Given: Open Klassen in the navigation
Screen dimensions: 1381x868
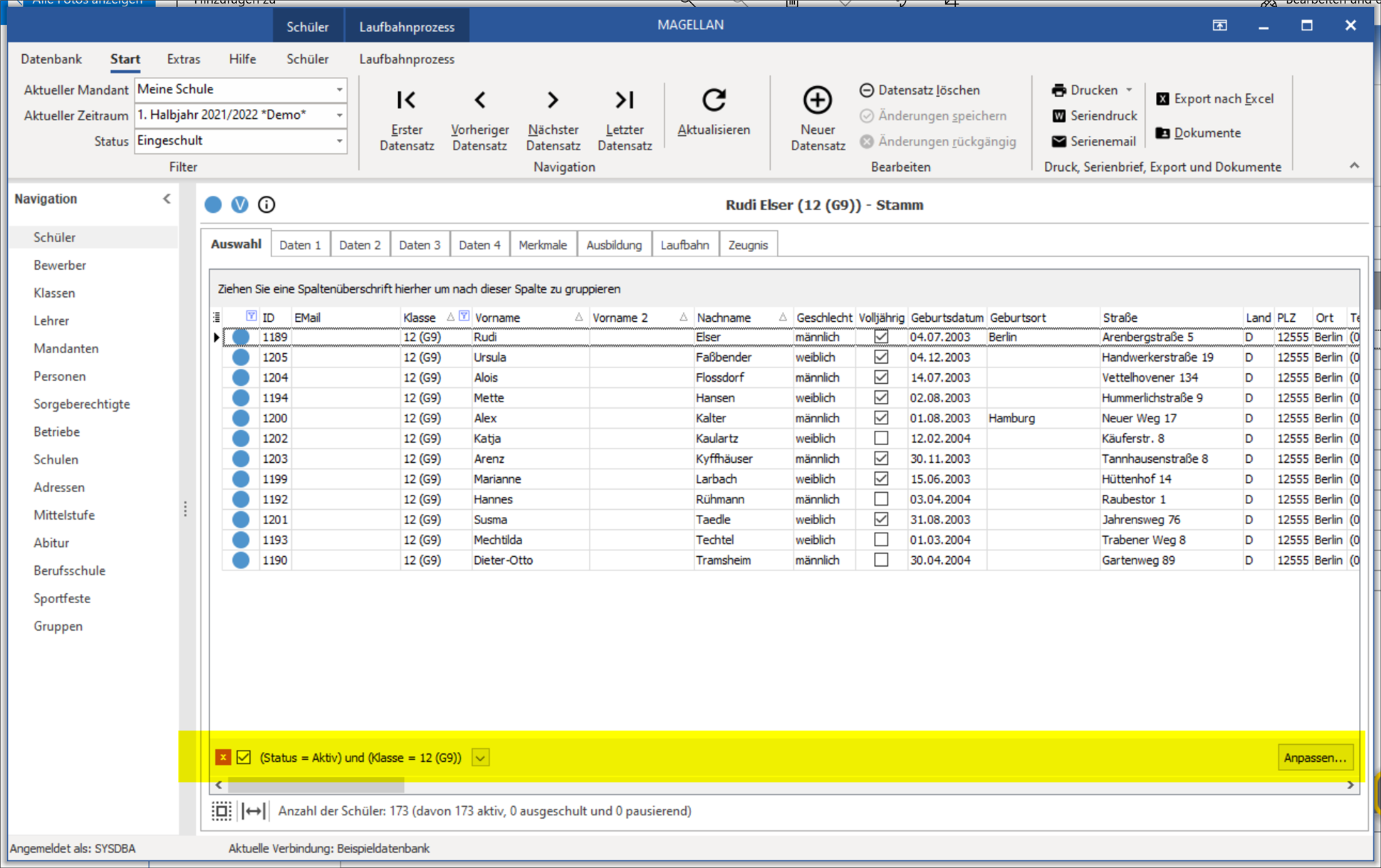Looking at the screenshot, I should [54, 293].
